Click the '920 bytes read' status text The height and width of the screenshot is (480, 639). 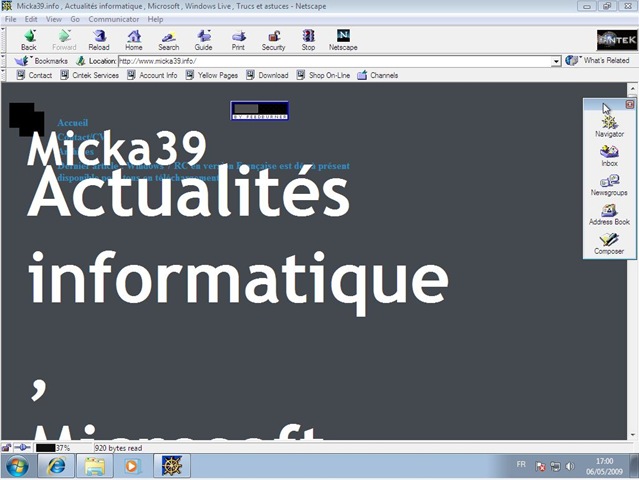(x=119, y=448)
